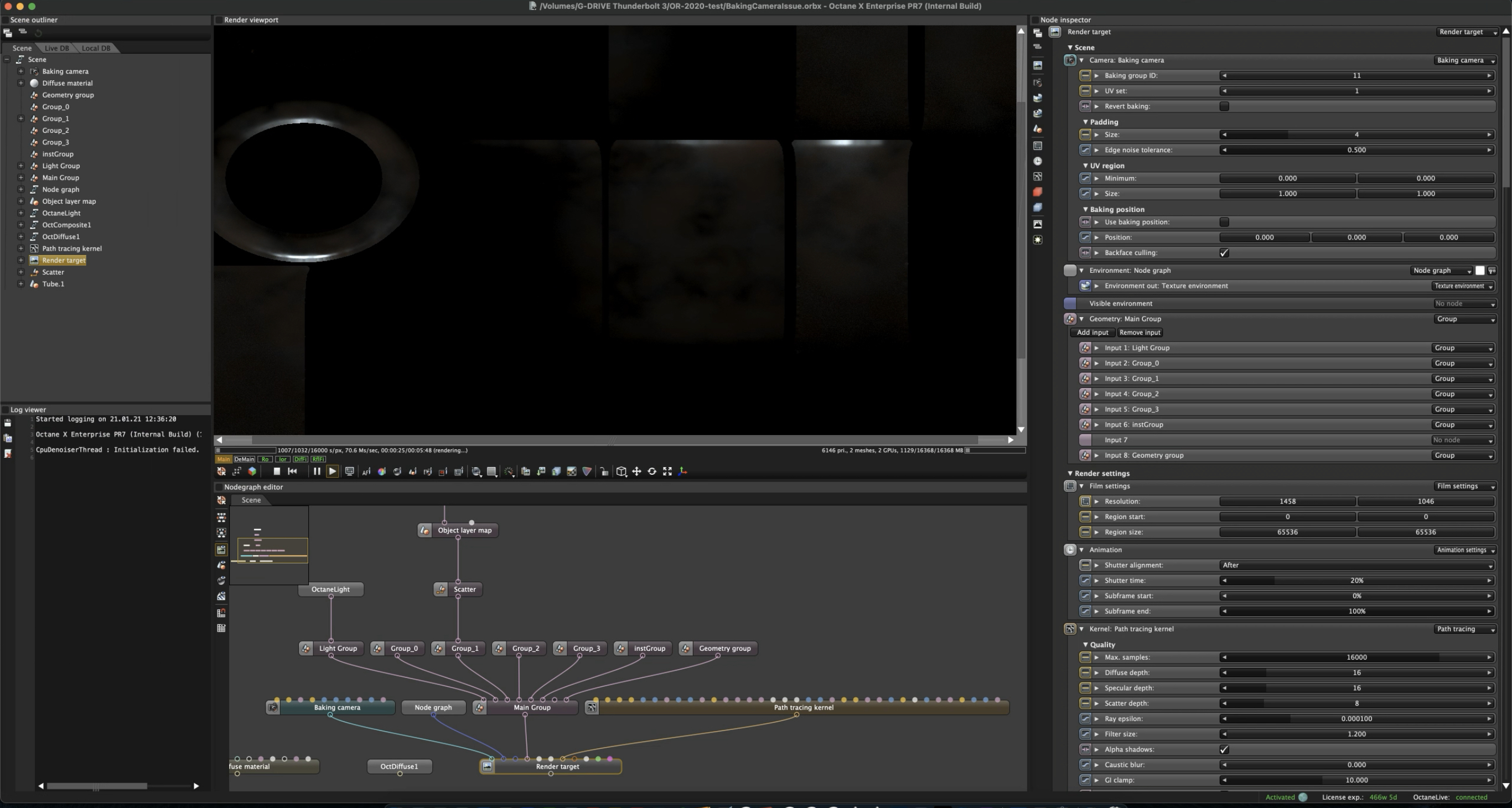The height and width of the screenshot is (808, 1512).
Task: Switch to Live DB tab
Action: (x=56, y=48)
